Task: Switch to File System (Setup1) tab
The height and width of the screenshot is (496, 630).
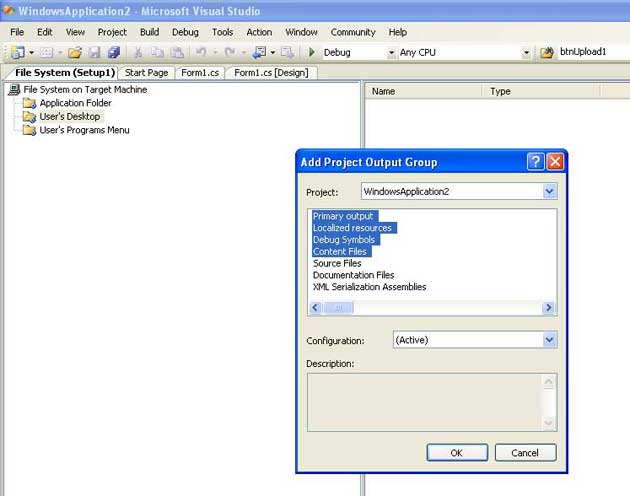Action: point(65,73)
